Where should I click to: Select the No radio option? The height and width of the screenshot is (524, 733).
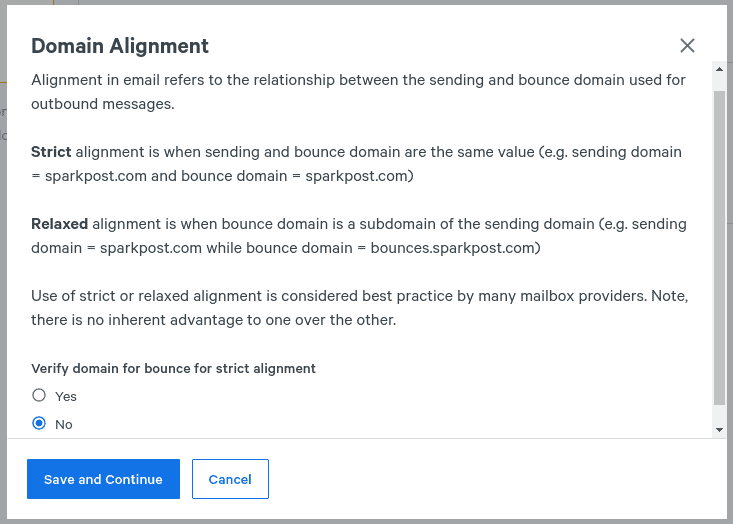click(x=39, y=424)
